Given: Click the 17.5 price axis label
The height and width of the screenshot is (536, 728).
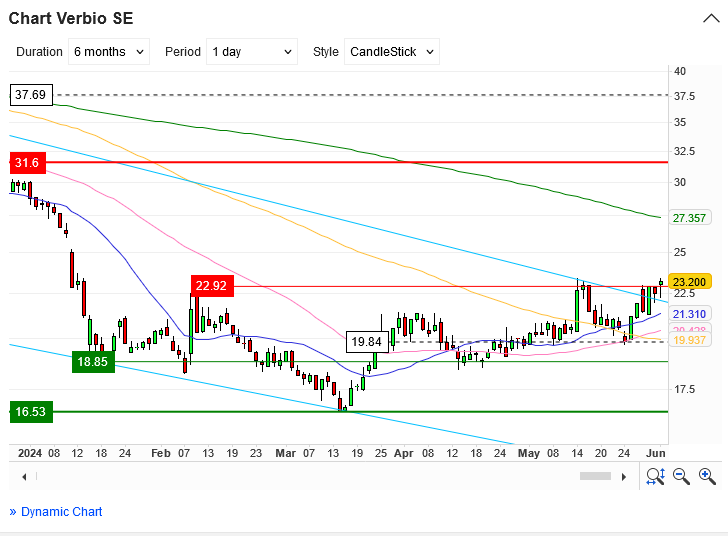Looking at the screenshot, I should (684, 389).
